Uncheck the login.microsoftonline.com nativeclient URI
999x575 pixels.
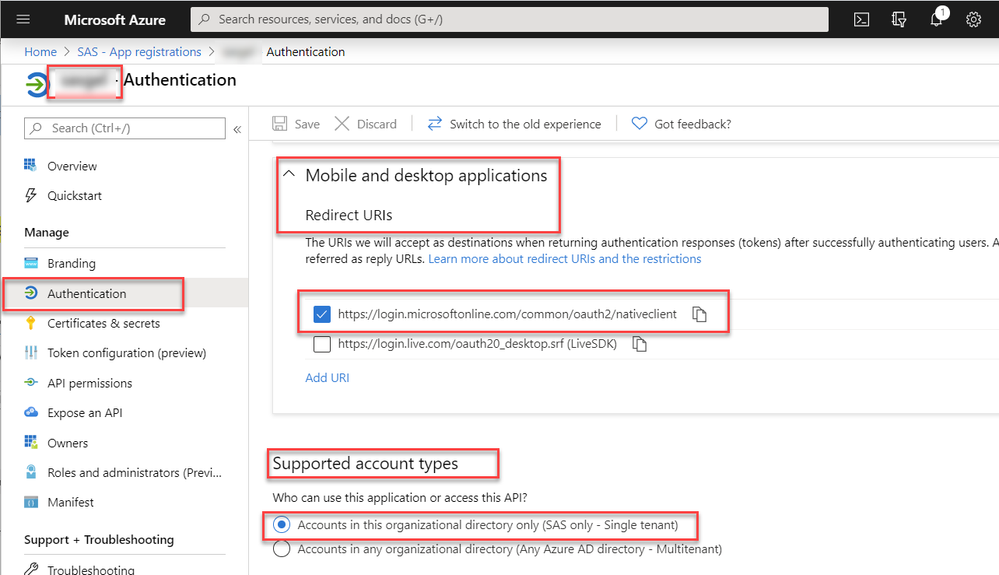click(322, 314)
